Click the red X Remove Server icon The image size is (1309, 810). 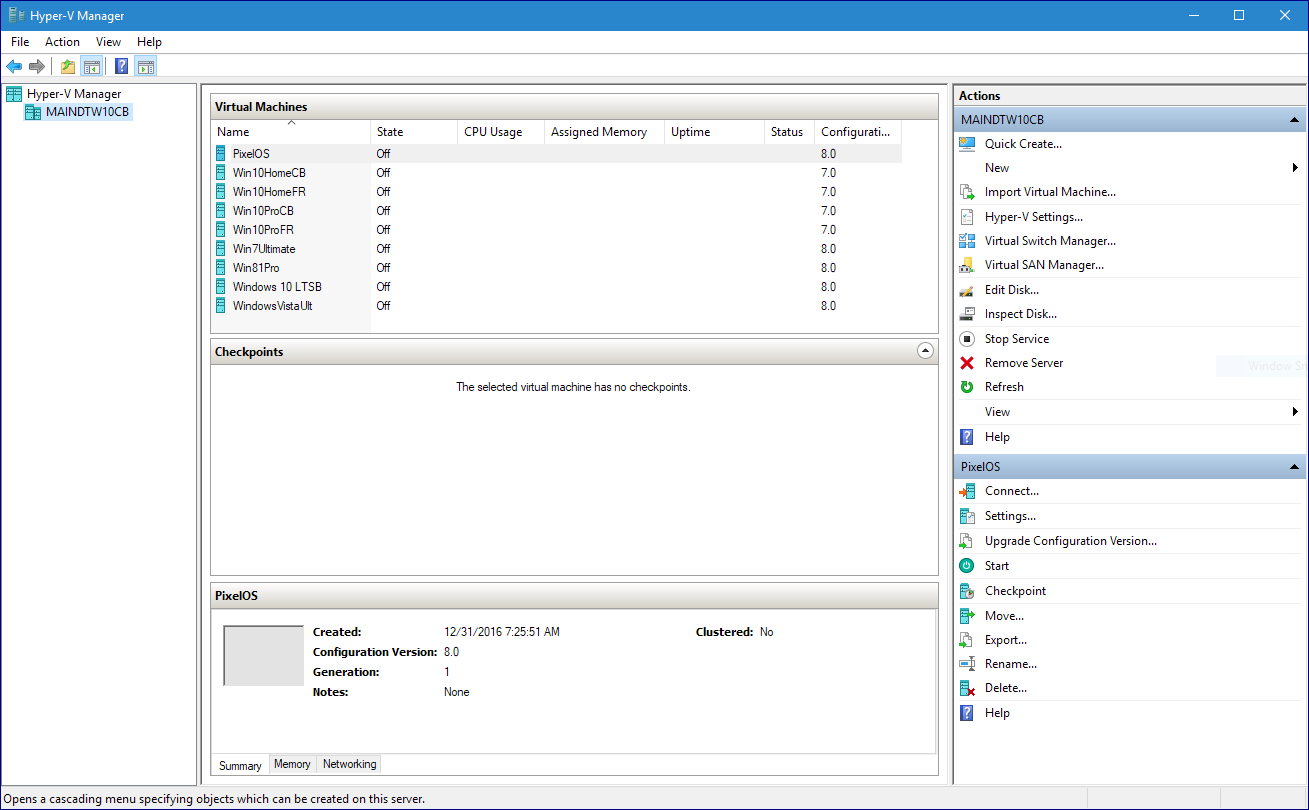(966, 363)
